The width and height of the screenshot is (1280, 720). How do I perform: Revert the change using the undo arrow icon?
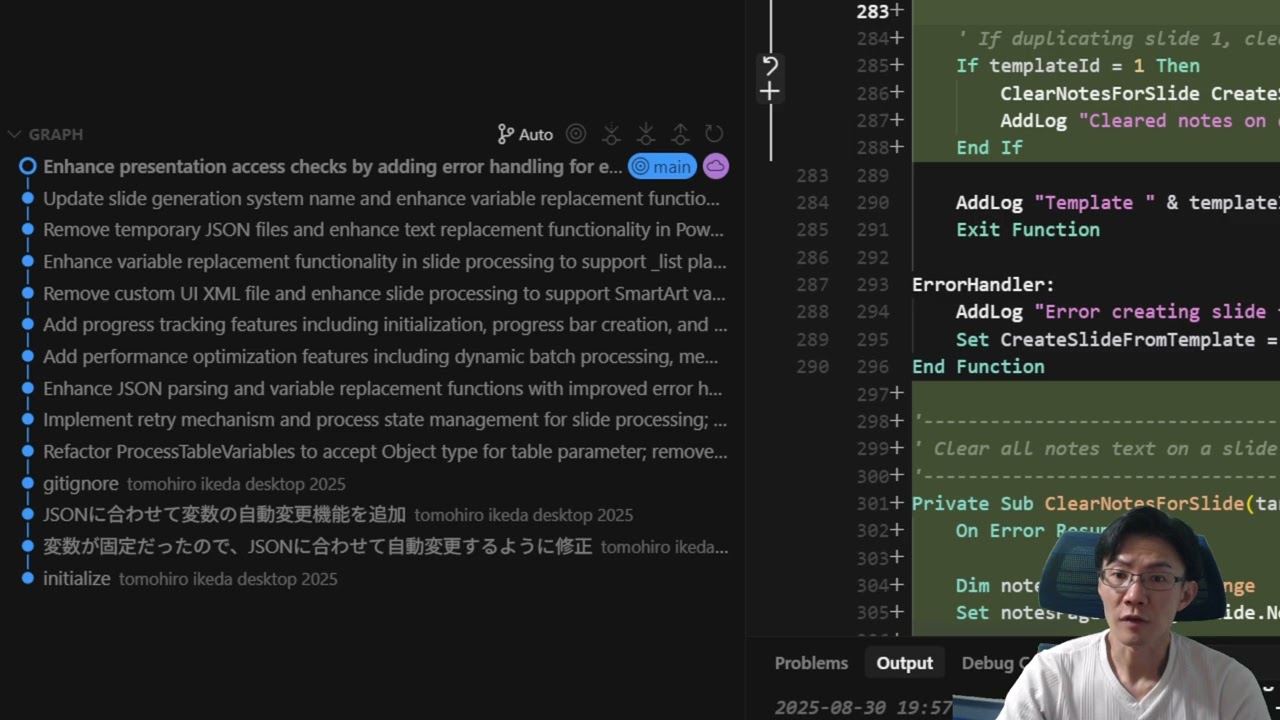point(769,66)
